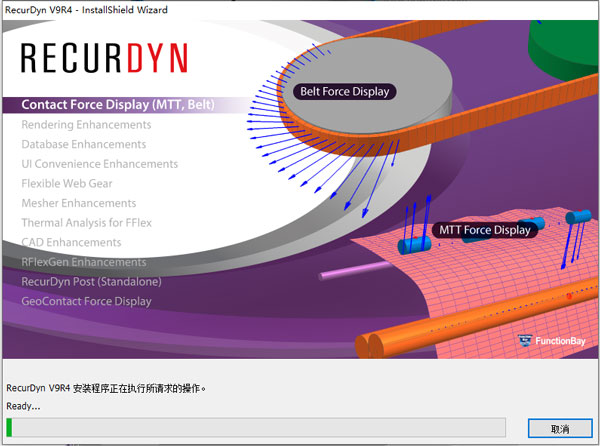Click the installation progress bar
600x446 pixels.
[x=256, y=427]
